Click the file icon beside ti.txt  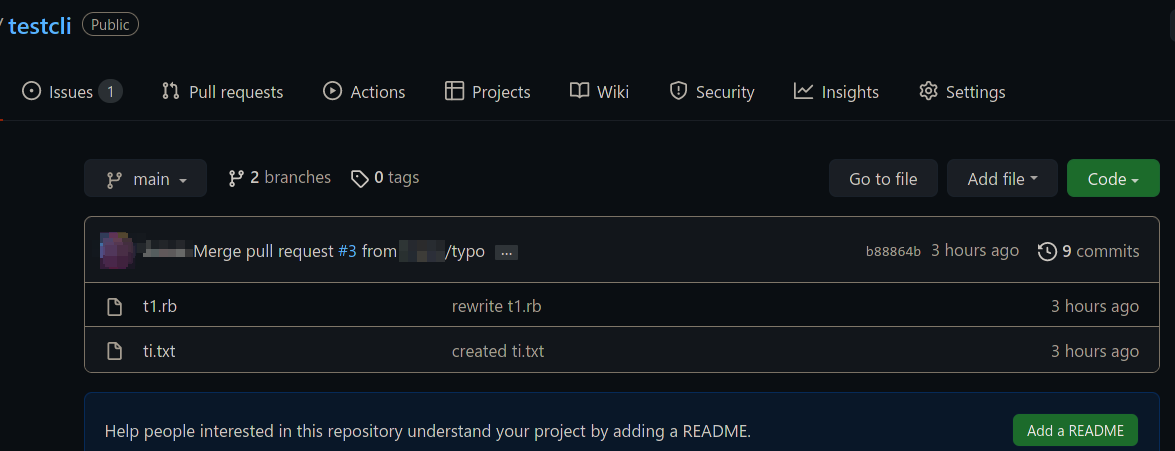pyautogui.click(x=115, y=351)
